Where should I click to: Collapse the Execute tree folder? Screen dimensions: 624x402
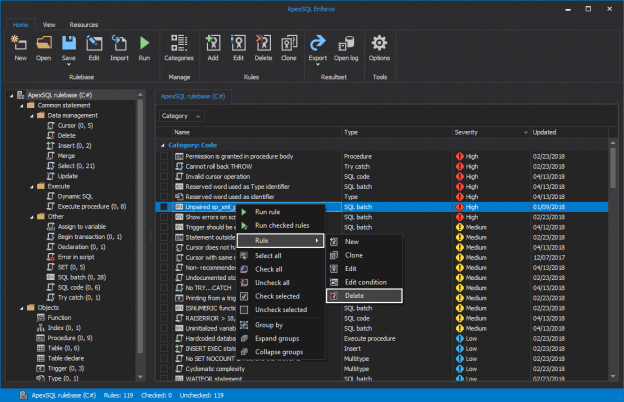point(32,186)
